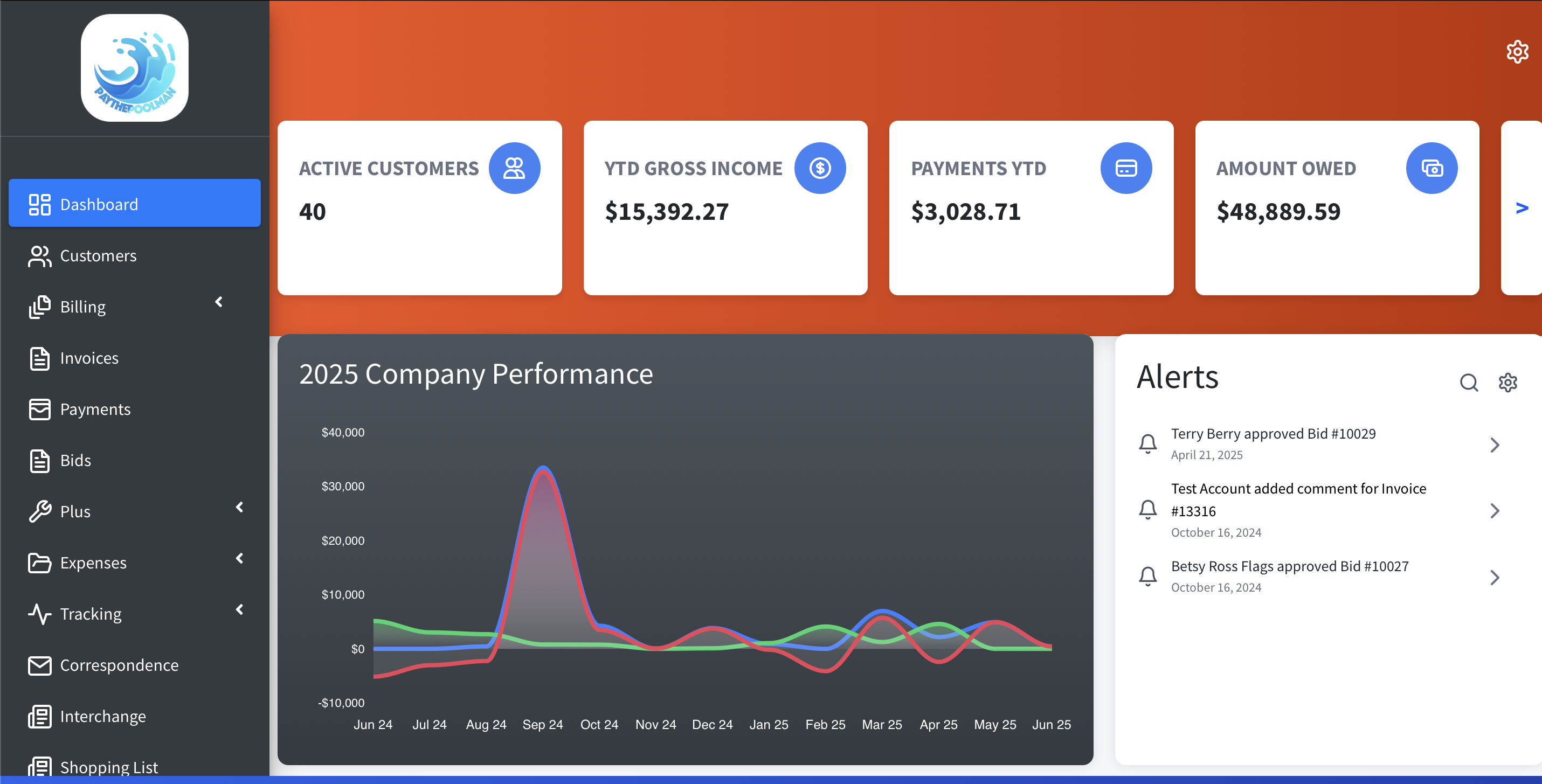Open Betsy Ross Flags Bid #10027 alert
Screen dimensions: 1542x784
point(1289,566)
